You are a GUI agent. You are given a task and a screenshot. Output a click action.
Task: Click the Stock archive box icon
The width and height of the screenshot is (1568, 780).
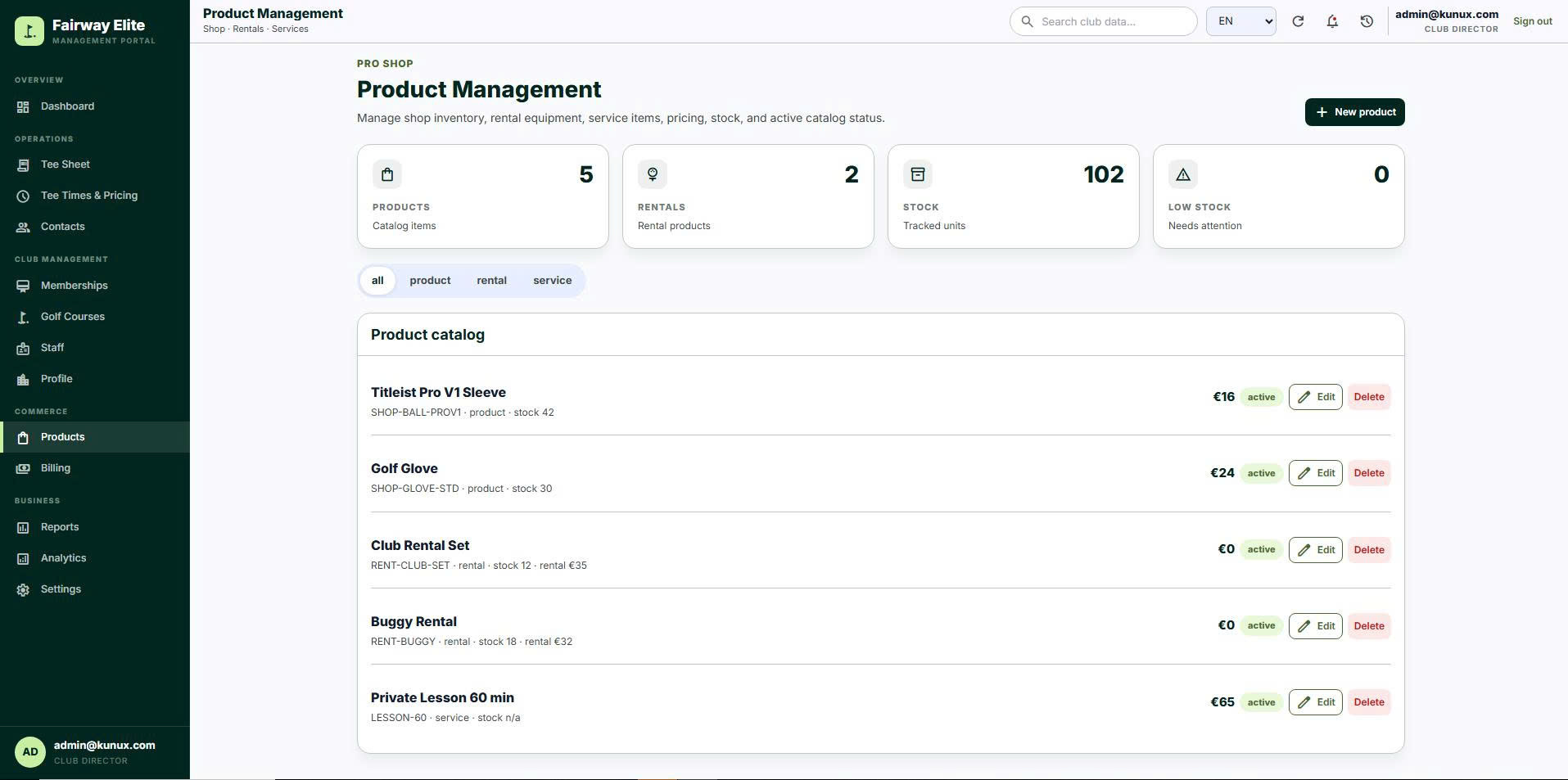point(918,174)
